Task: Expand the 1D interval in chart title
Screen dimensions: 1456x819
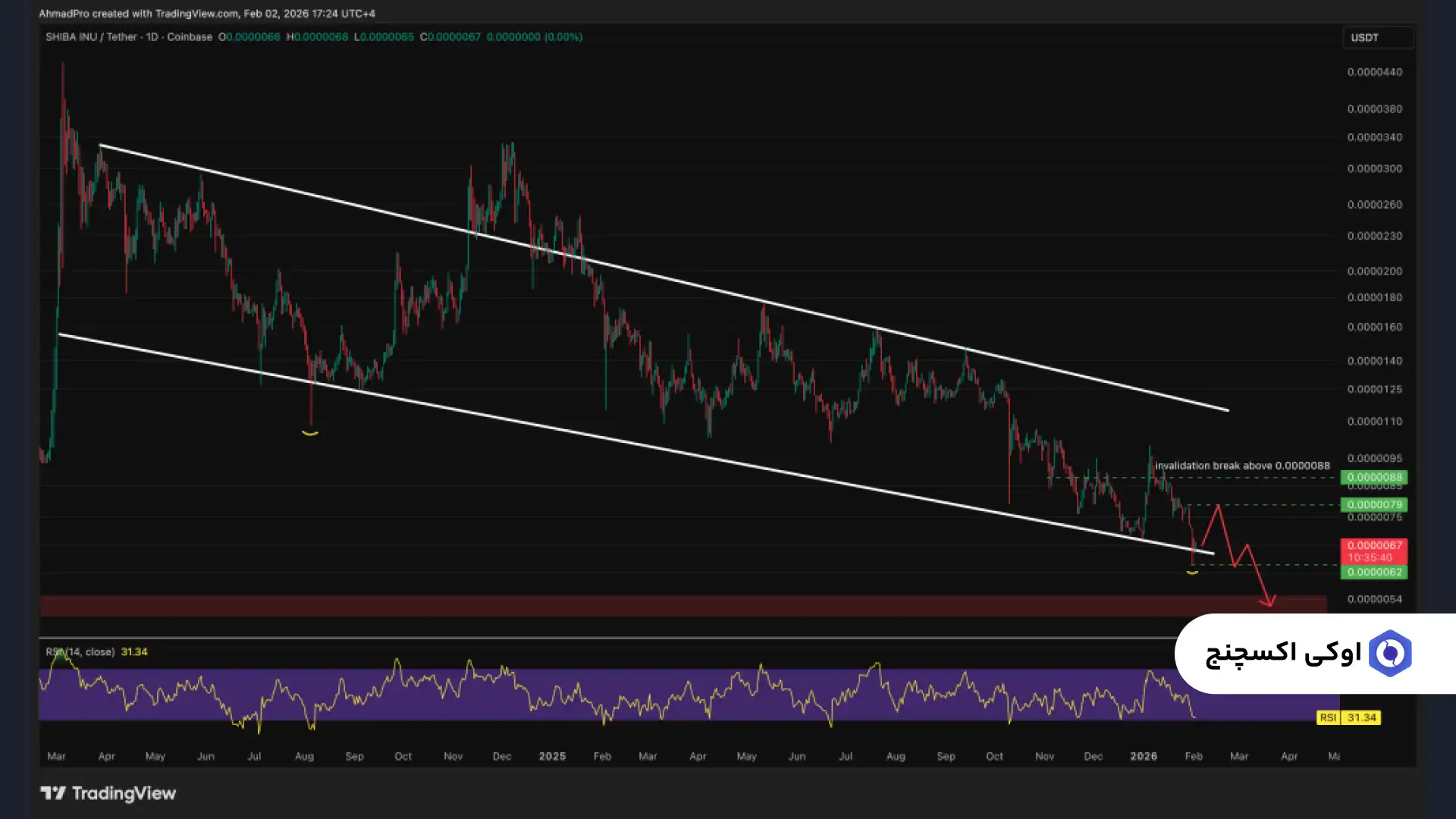Action: [152, 36]
